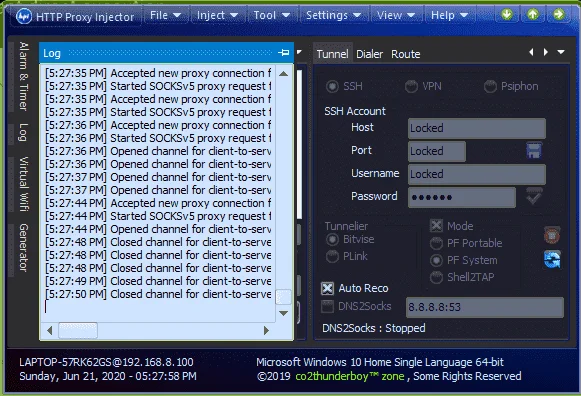The width and height of the screenshot is (581, 396).
Task: Click the Microsoft Windows 10 Home OS text
Action: (x=380, y=362)
